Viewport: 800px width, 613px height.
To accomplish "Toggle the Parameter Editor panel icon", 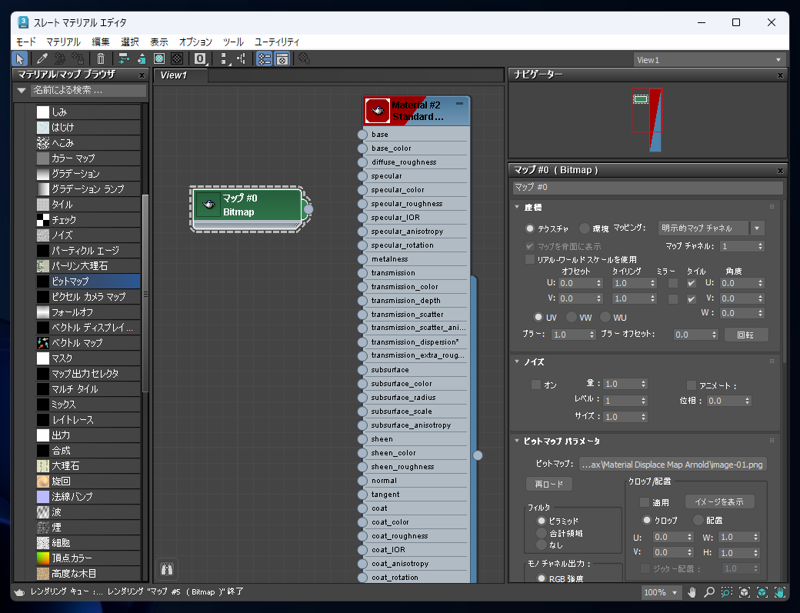I will 282,59.
